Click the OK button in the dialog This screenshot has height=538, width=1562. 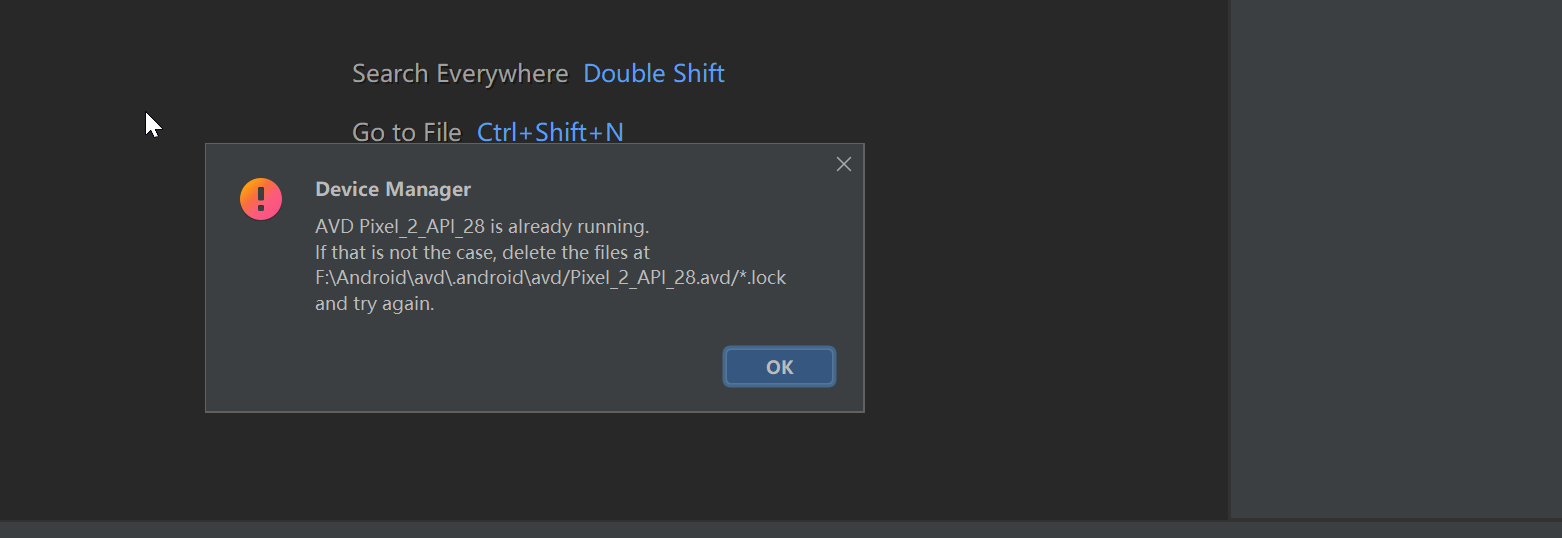779,367
